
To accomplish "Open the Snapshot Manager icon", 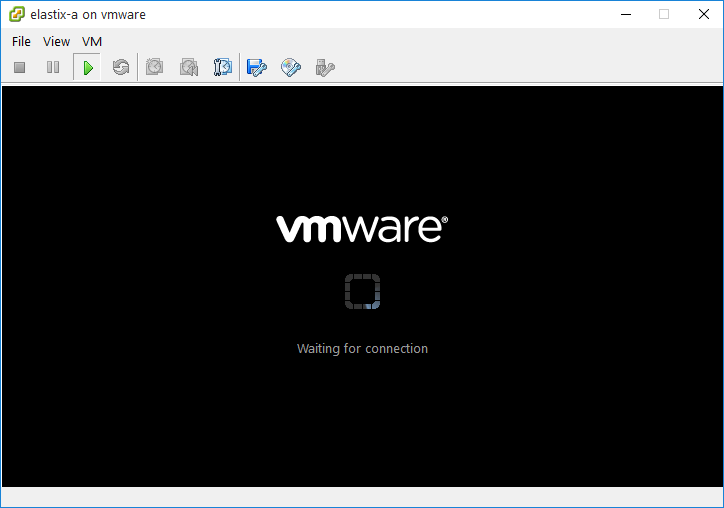I will [x=223, y=67].
